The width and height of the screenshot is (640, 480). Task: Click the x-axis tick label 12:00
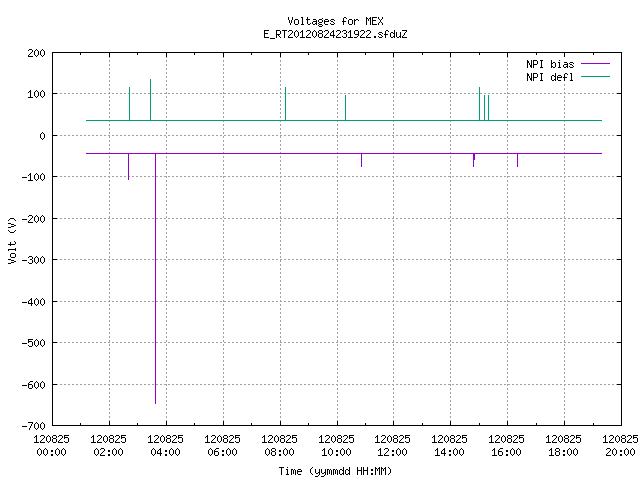pyautogui.click(x=393, y=452)
